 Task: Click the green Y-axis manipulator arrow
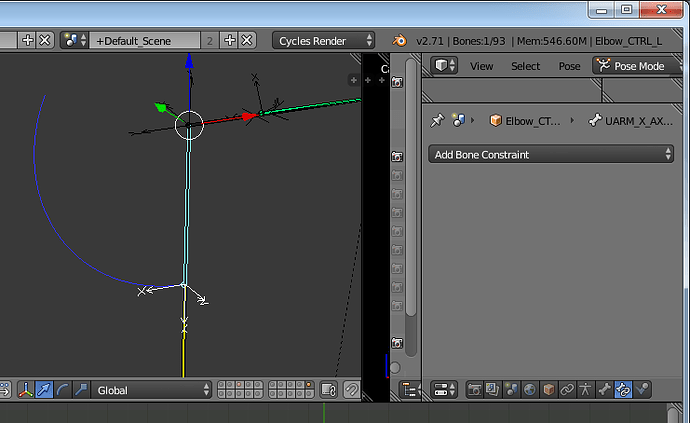[x=161, y=107]
